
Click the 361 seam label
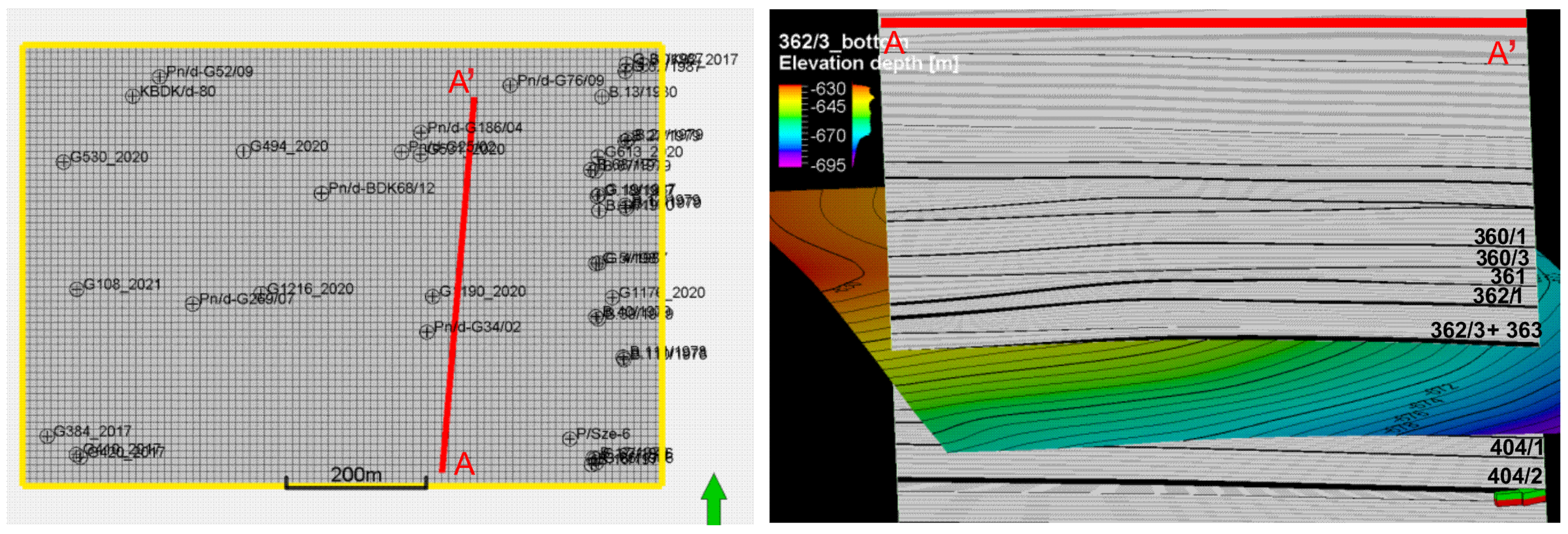coord(1507,277)
